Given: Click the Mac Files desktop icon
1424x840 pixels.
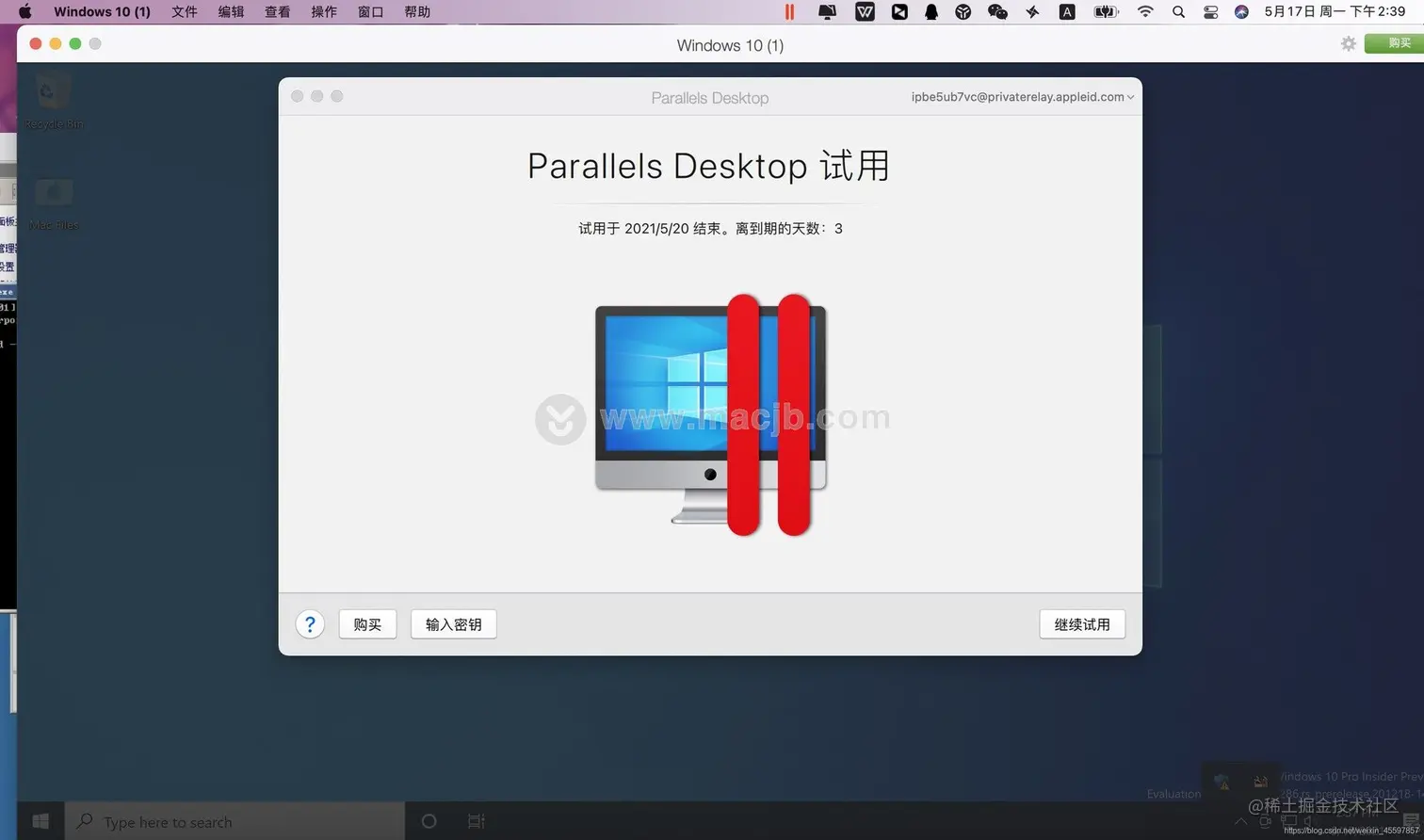Looking at the screenshot, I should (x=54, y=204).
